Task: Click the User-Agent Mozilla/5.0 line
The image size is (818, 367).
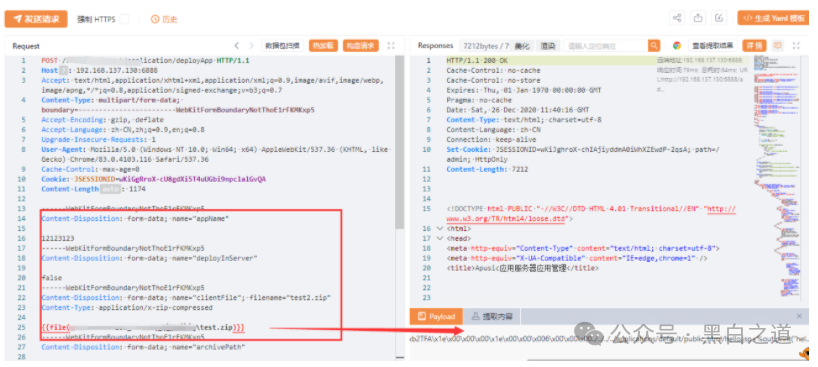Action: pos(216,154)
